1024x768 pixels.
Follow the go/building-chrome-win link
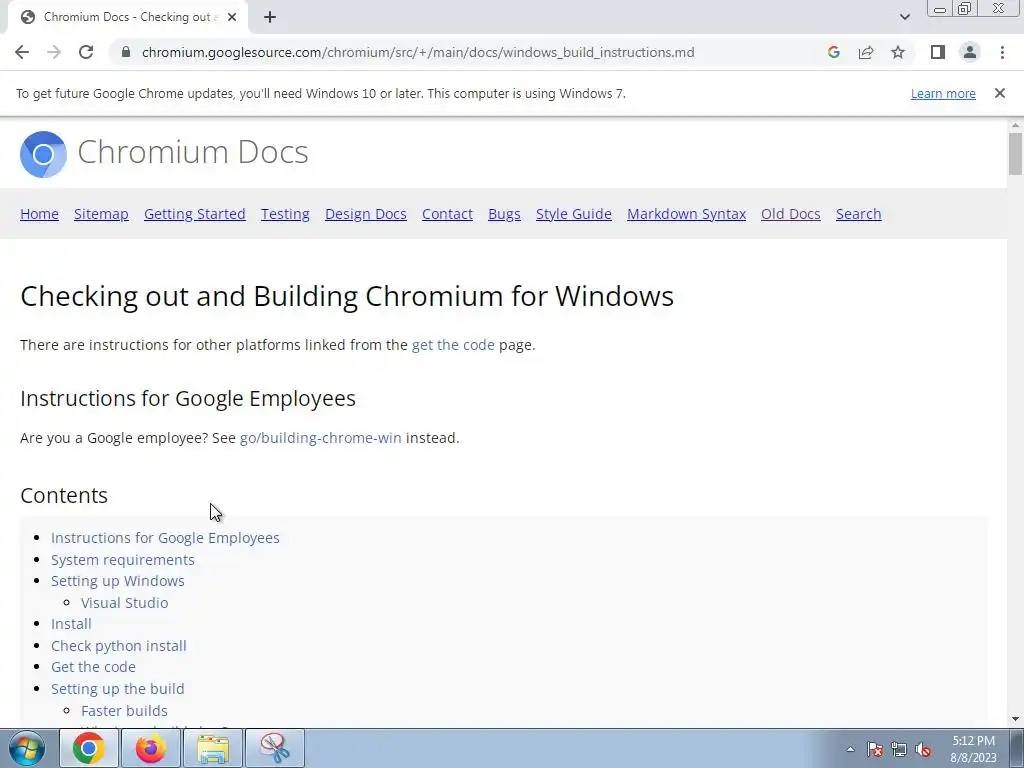[321, 438]
